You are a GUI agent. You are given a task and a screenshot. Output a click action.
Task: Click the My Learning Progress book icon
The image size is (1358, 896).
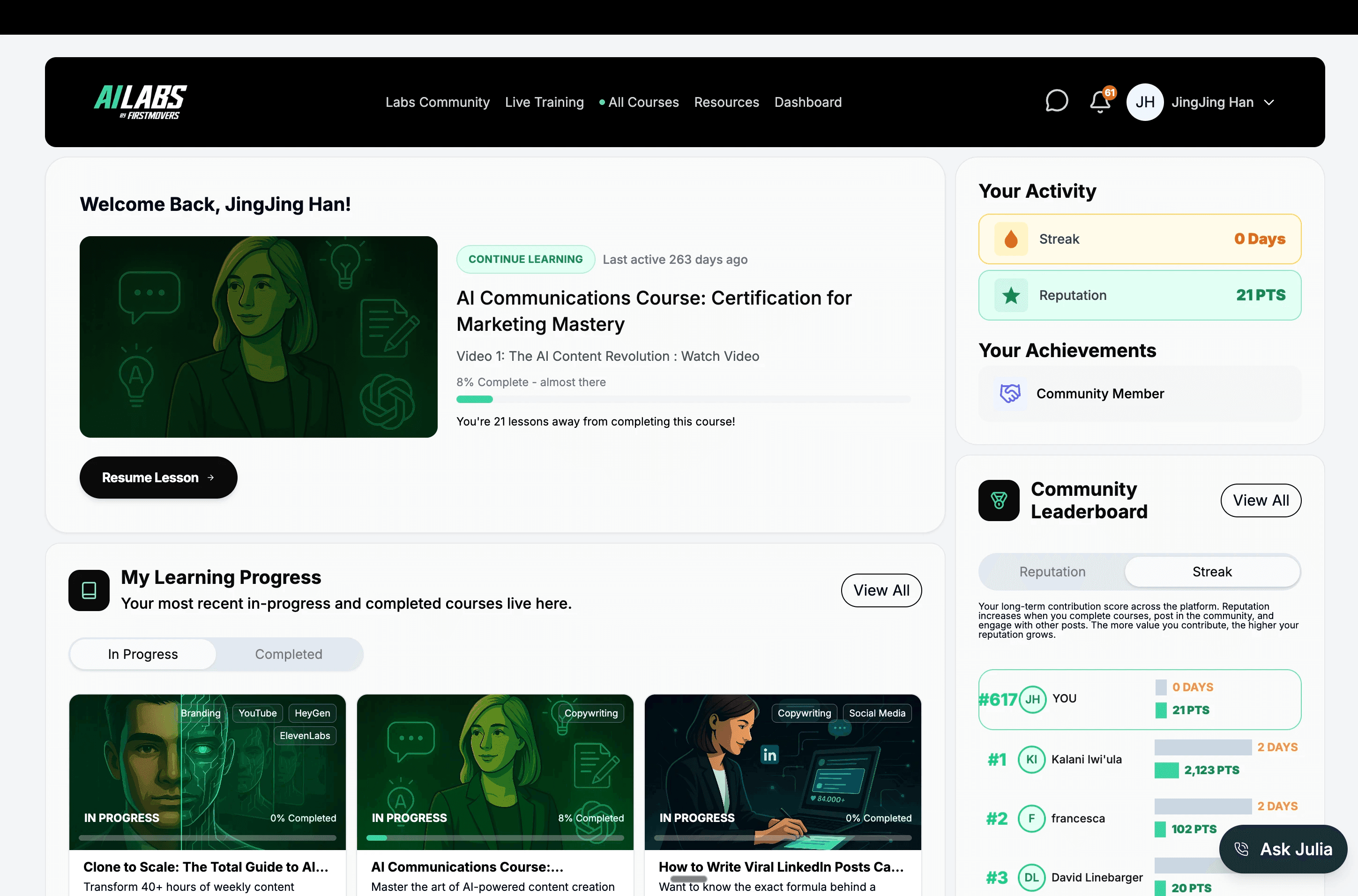click(x=89, y=590)
